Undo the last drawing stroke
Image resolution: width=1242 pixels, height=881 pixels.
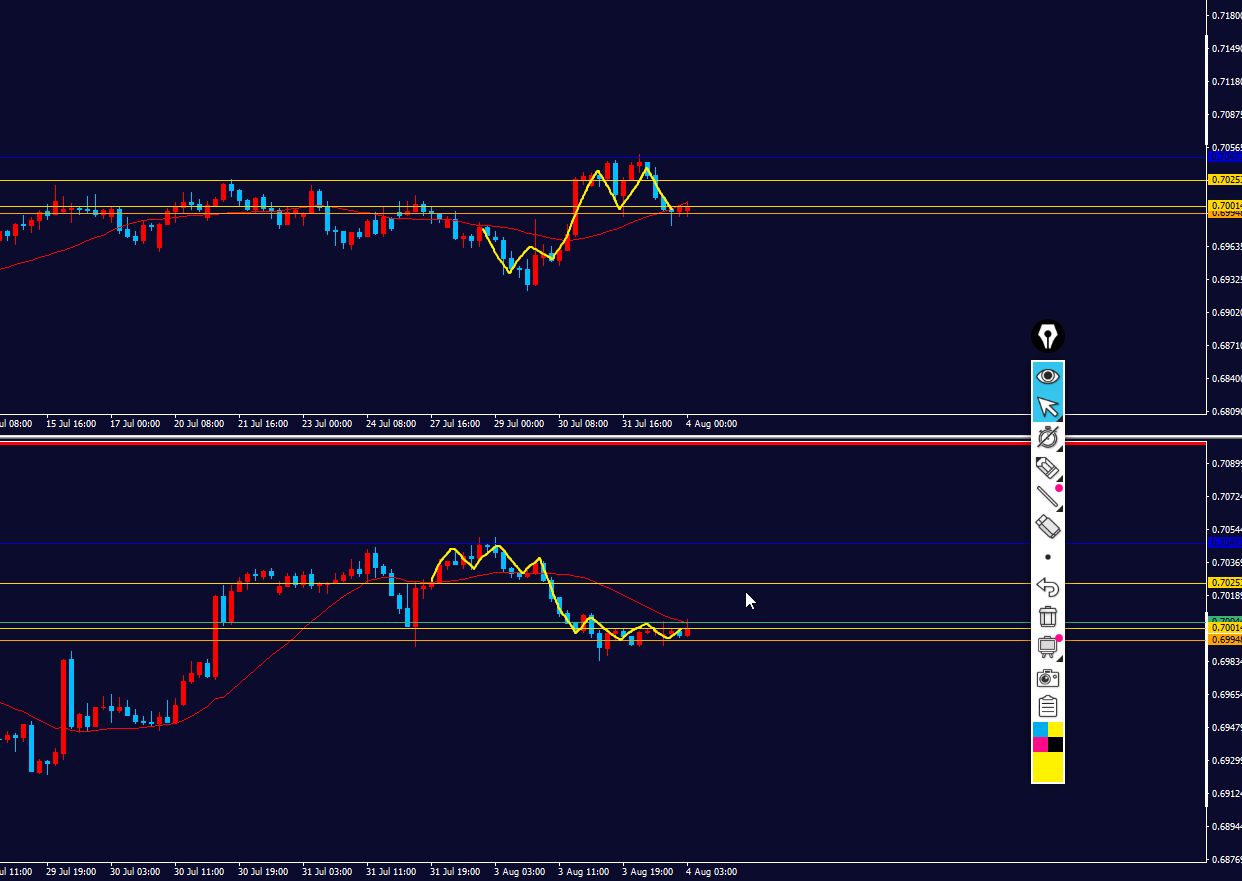(x=1048, y=587)
